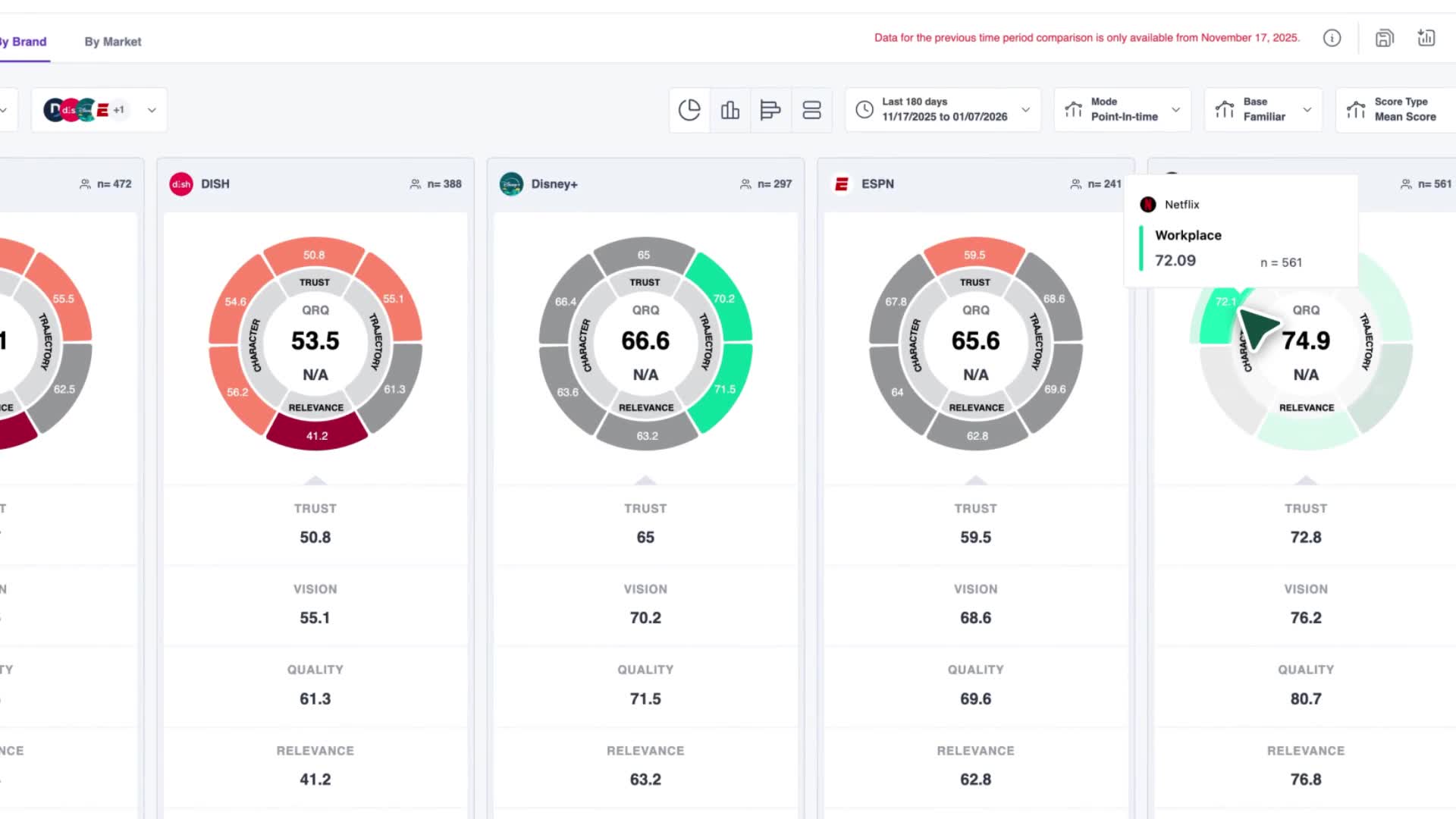This screenshot has width=1456, height=819.
Task: Switch to stacked rows list view
Action: tap(811, 110)
